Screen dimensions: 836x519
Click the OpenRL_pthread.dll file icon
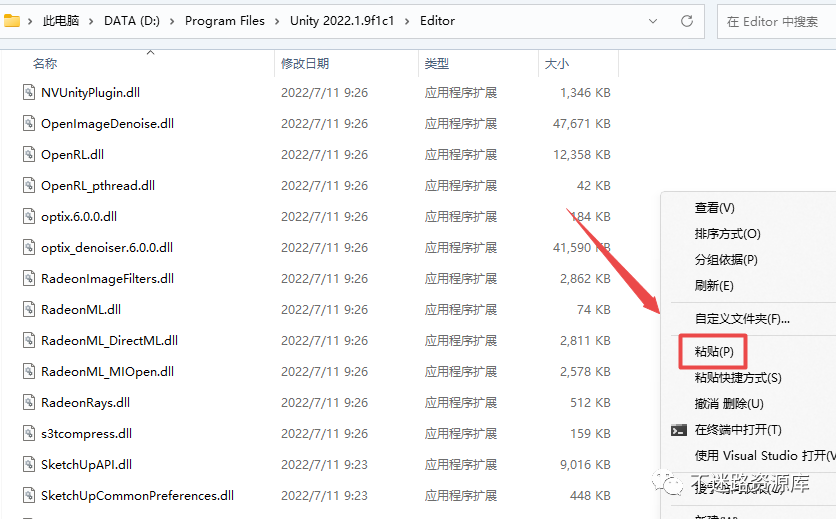[29, 185]
